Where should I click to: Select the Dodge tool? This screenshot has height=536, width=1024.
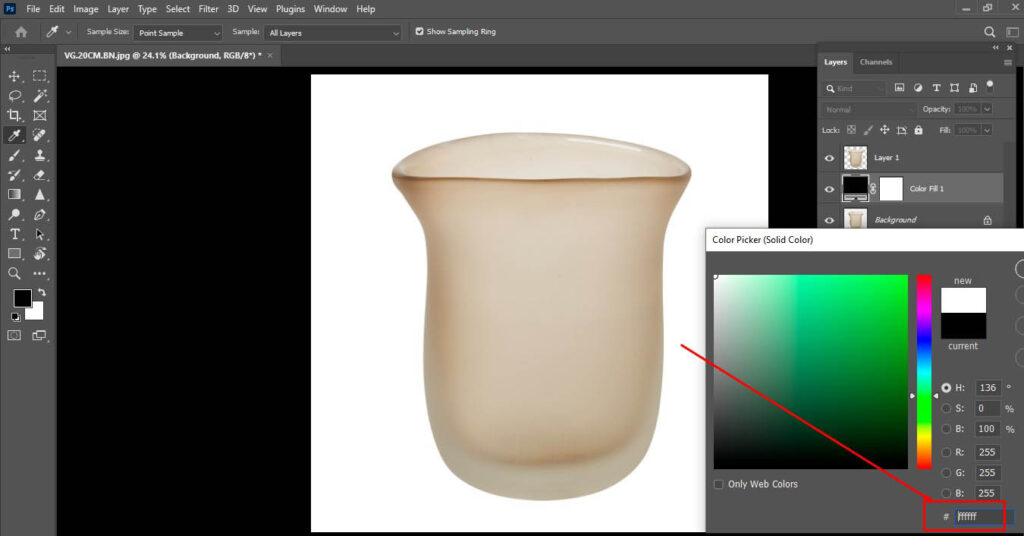click(14, 214)
